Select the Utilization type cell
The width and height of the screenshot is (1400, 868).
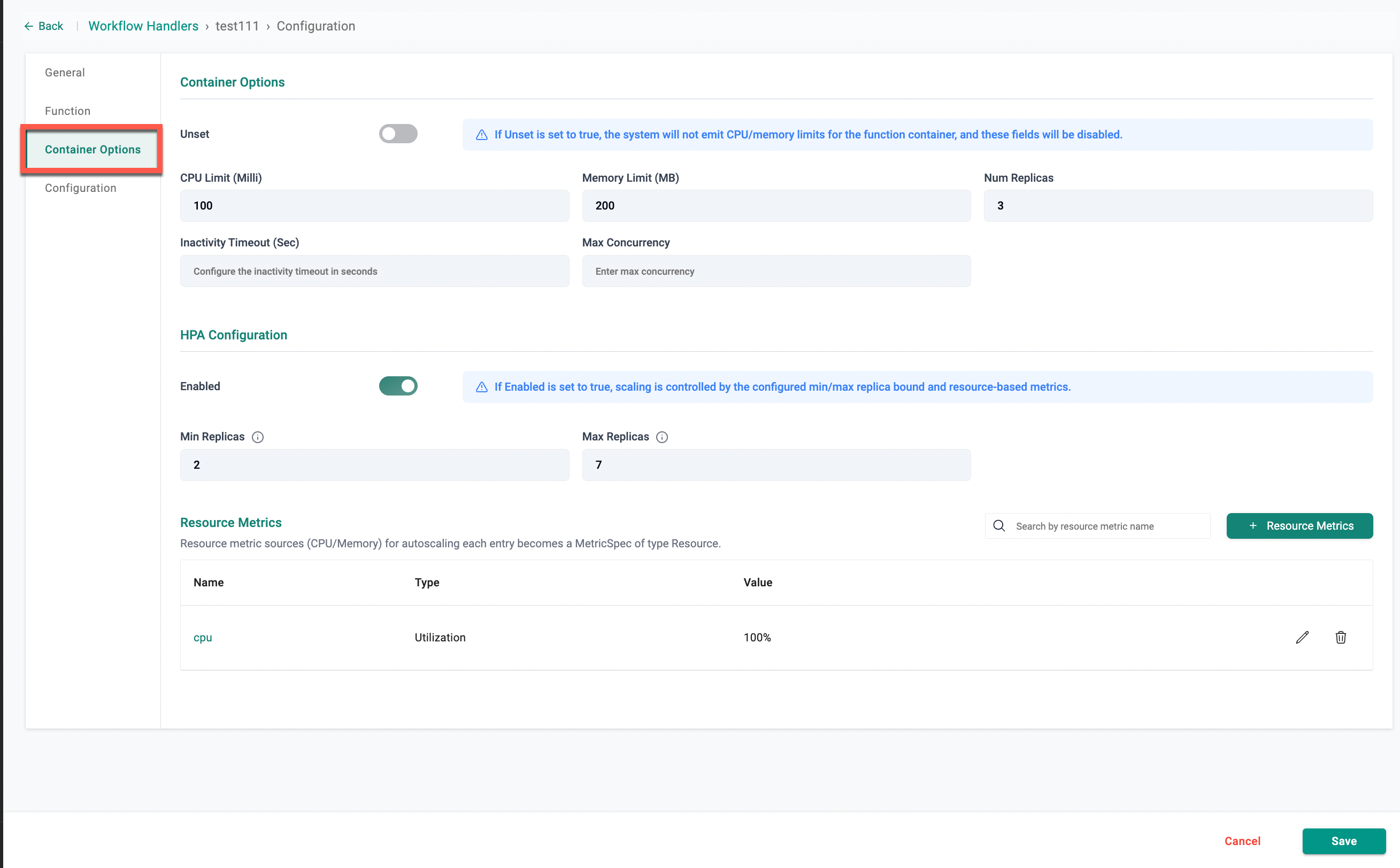(x=440, y=637)
